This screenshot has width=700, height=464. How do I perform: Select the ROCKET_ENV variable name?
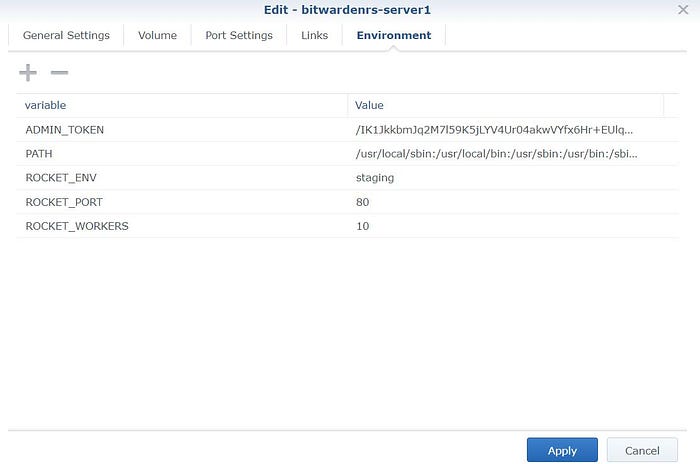coord(61,178)
